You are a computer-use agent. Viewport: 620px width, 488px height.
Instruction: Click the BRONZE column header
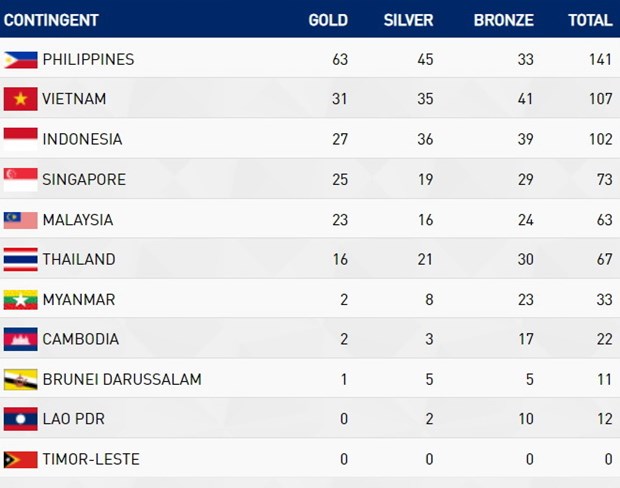[x=504, y=20]
